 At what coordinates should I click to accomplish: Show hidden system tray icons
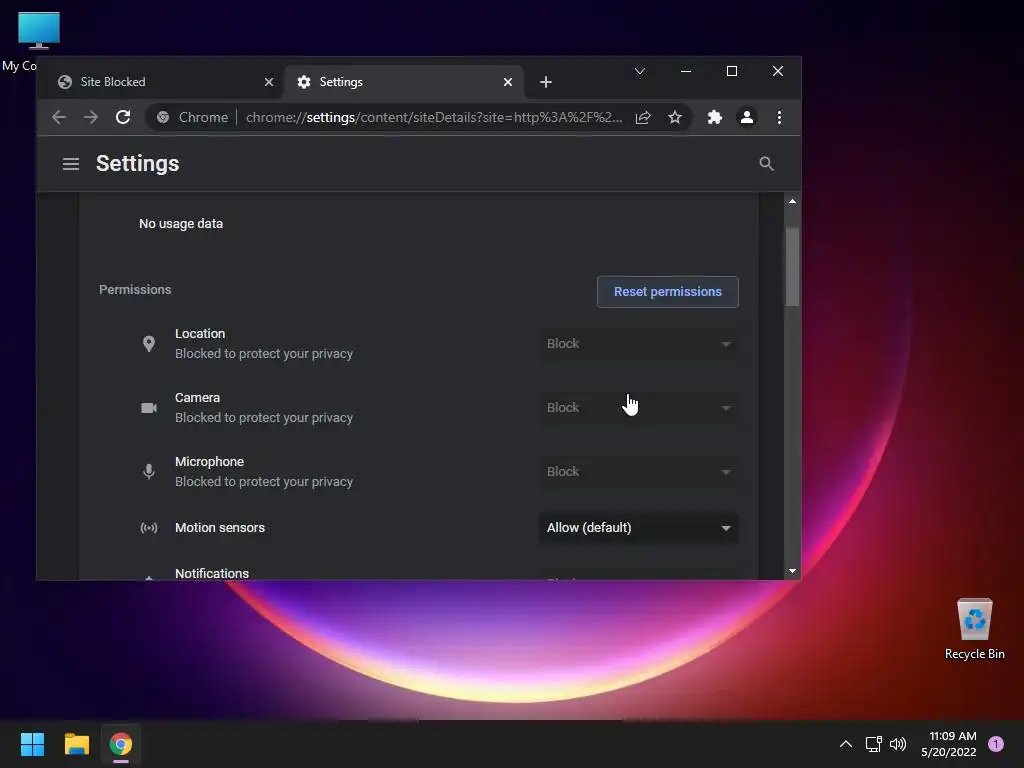pos(846,744)
